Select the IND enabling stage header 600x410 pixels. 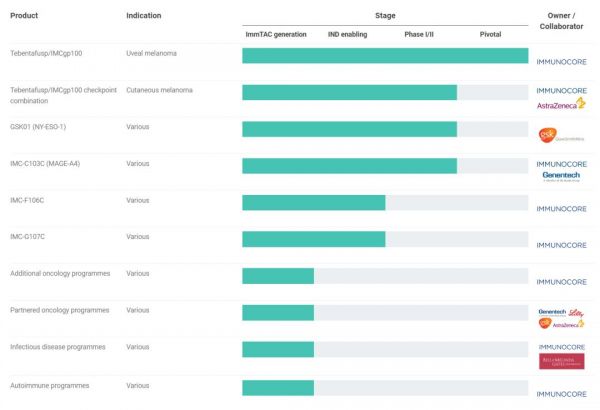347,34
